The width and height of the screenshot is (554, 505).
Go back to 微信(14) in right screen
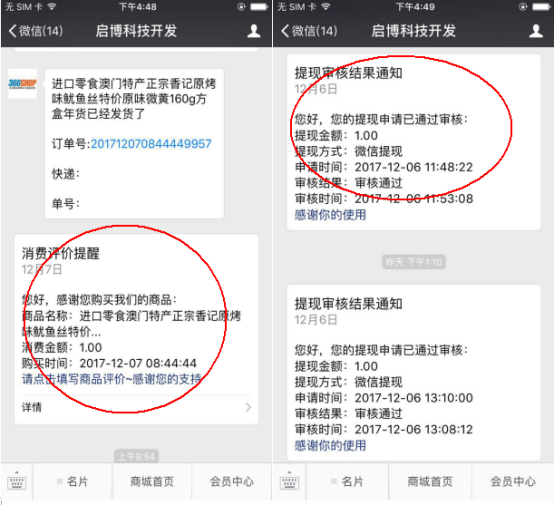(309, 31)
